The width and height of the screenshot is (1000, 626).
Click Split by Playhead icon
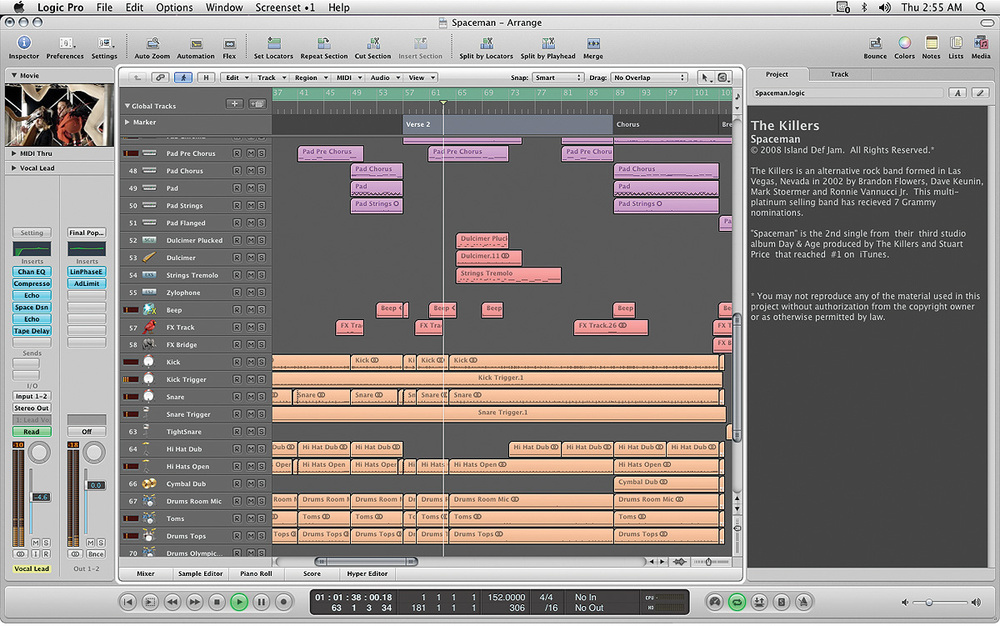(546, 44)
